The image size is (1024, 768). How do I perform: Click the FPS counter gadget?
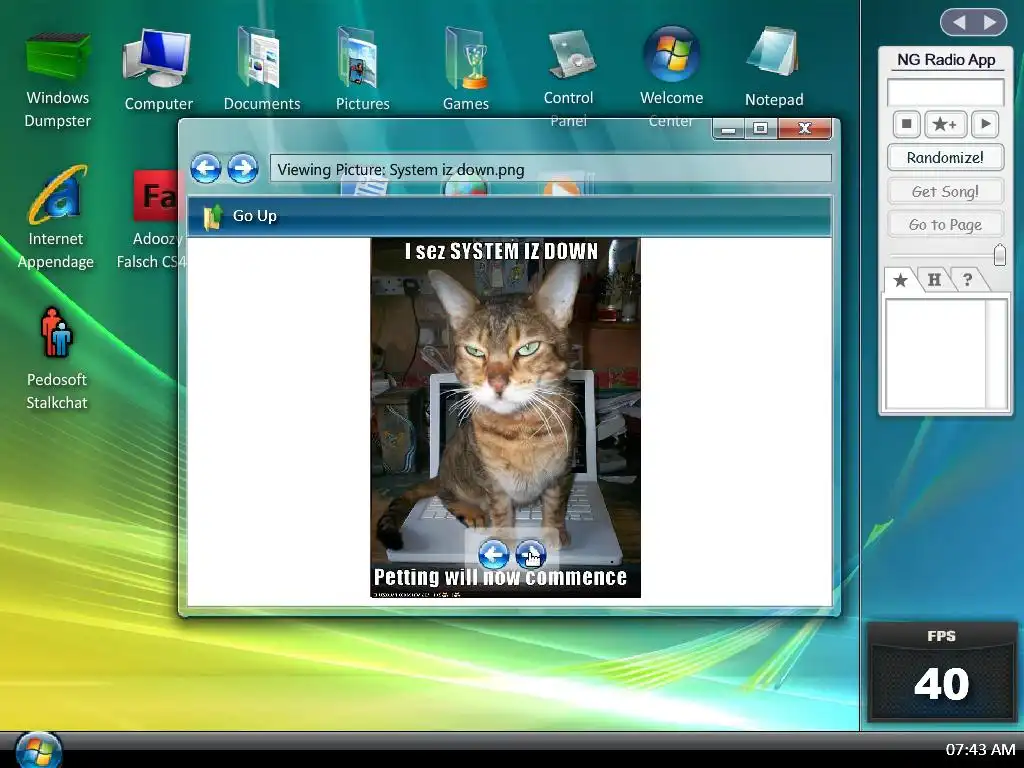[x=942, y=671]
